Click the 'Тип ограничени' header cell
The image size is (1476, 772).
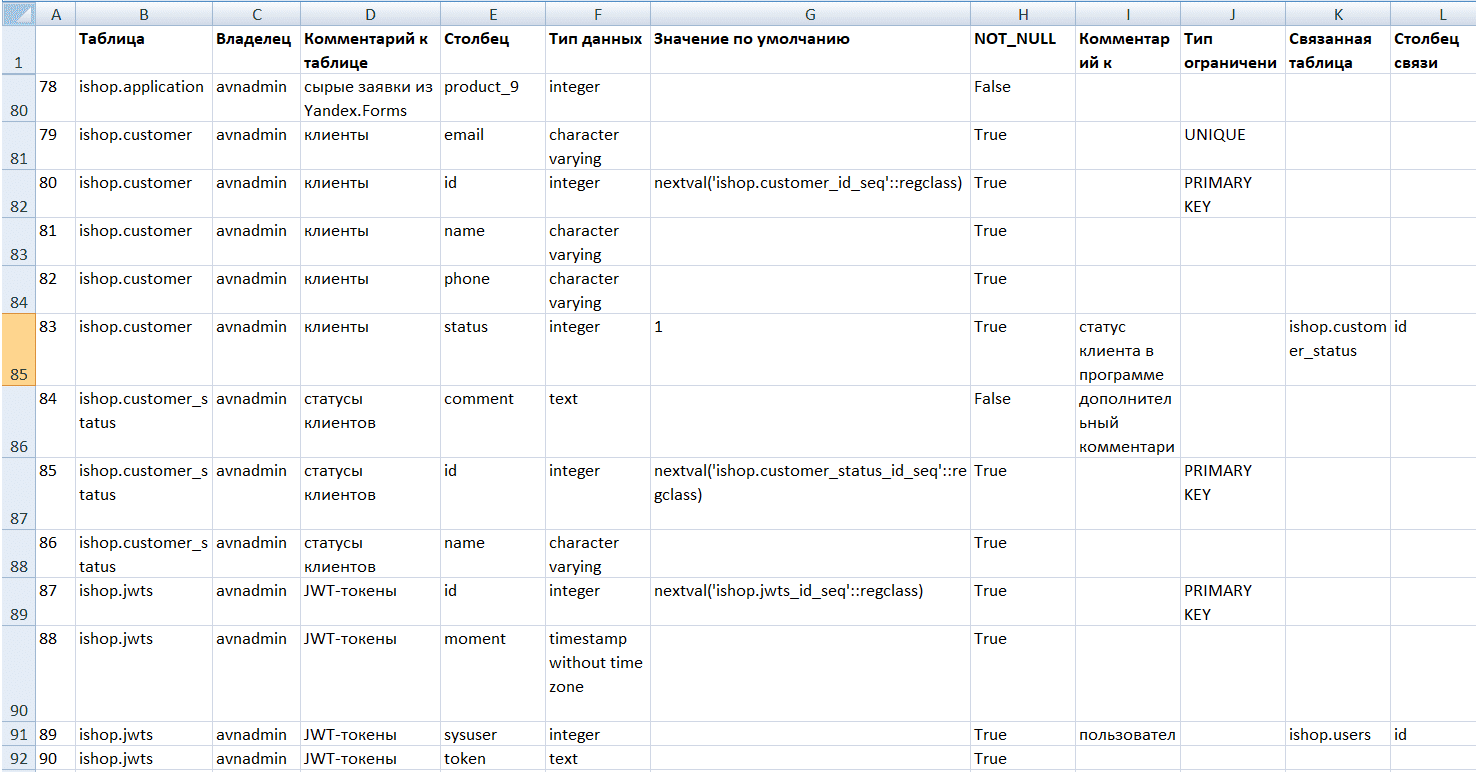tap(1232, 50)
